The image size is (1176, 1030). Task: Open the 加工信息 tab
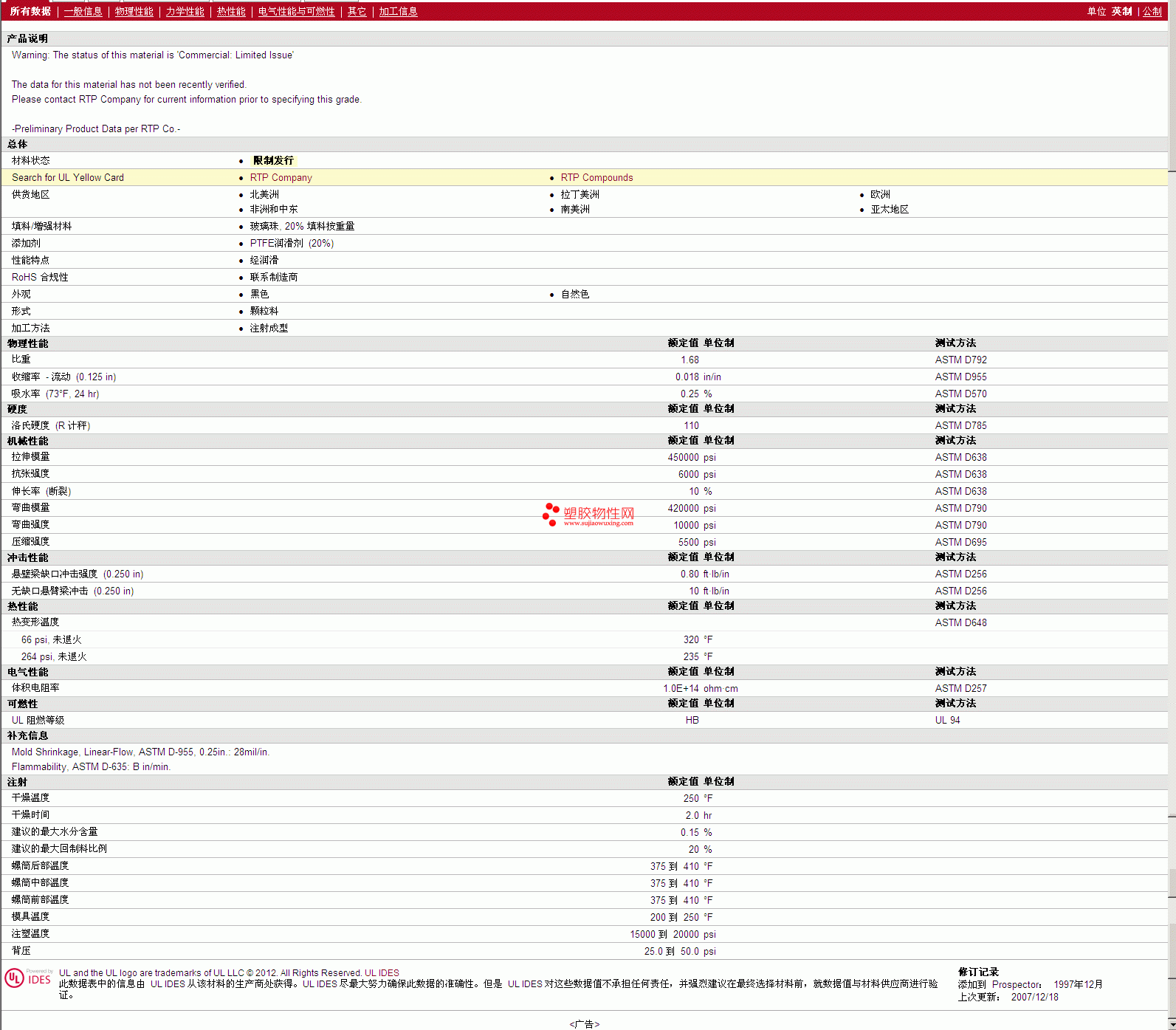point(398,11)
